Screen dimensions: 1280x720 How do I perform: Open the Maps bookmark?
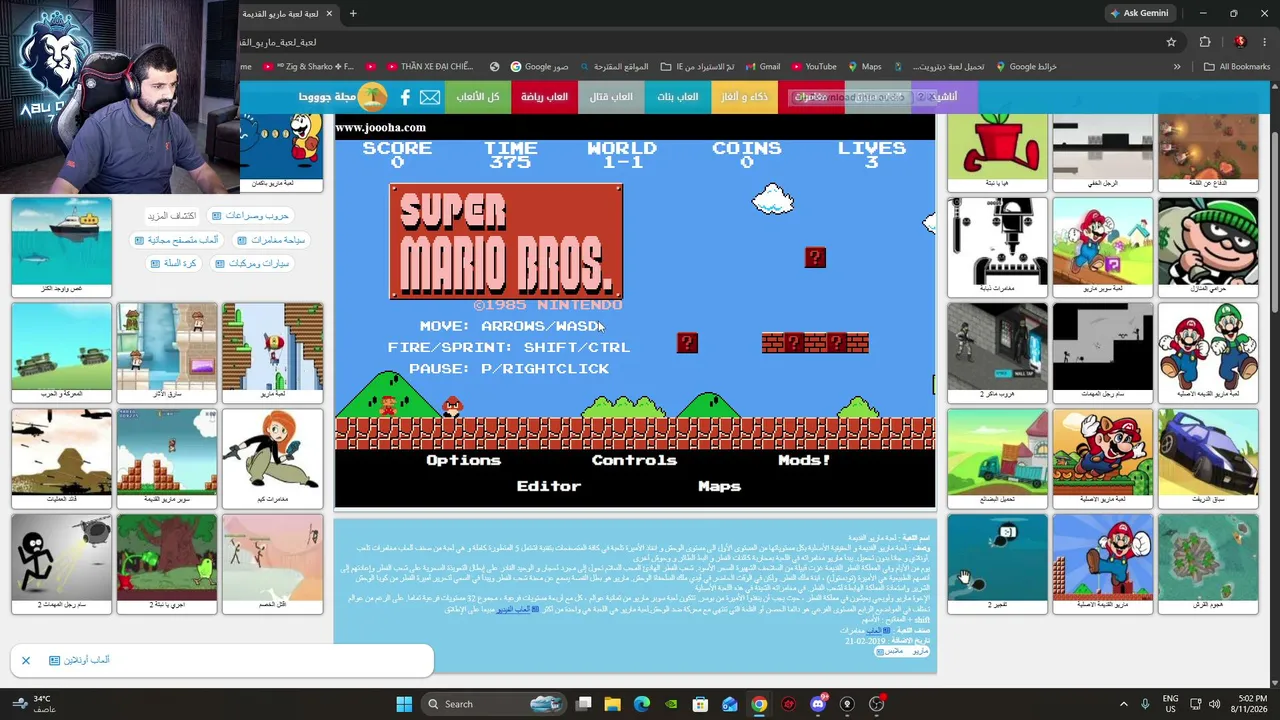tap(865, 67)
